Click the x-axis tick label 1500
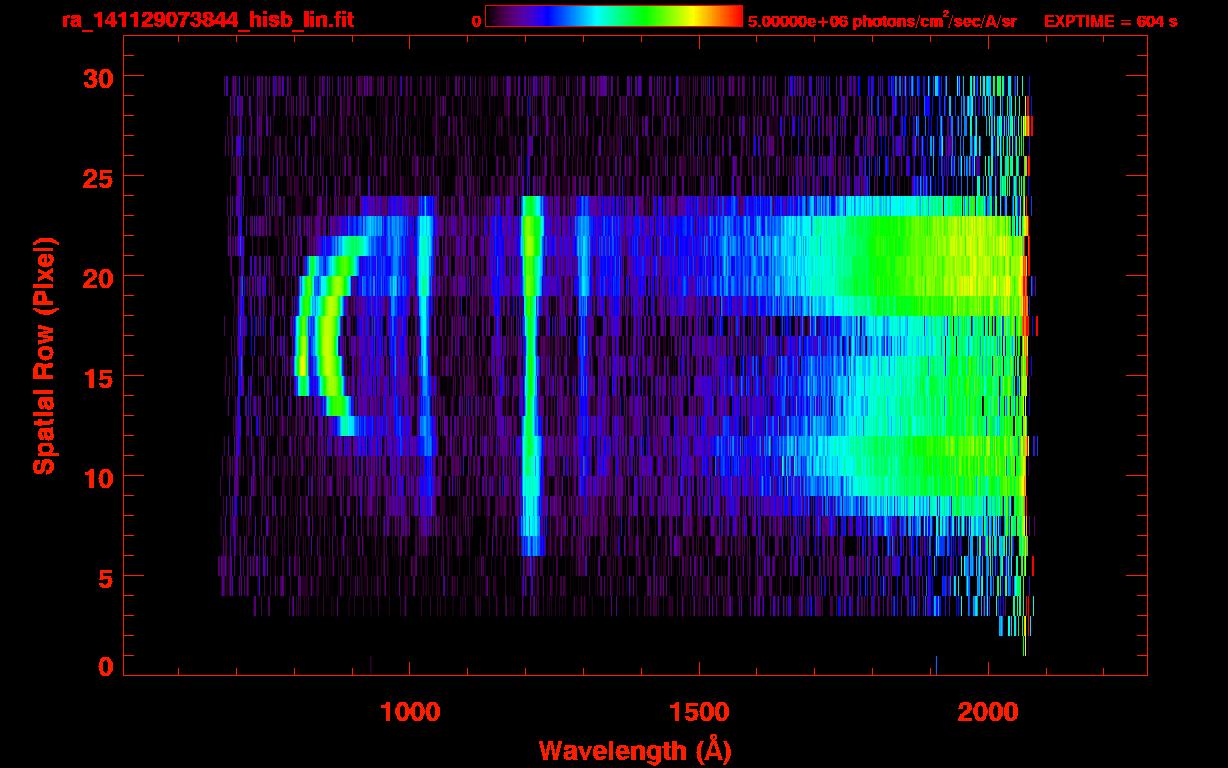Viewport: 1228px width, 768px height. coord(699,712)
